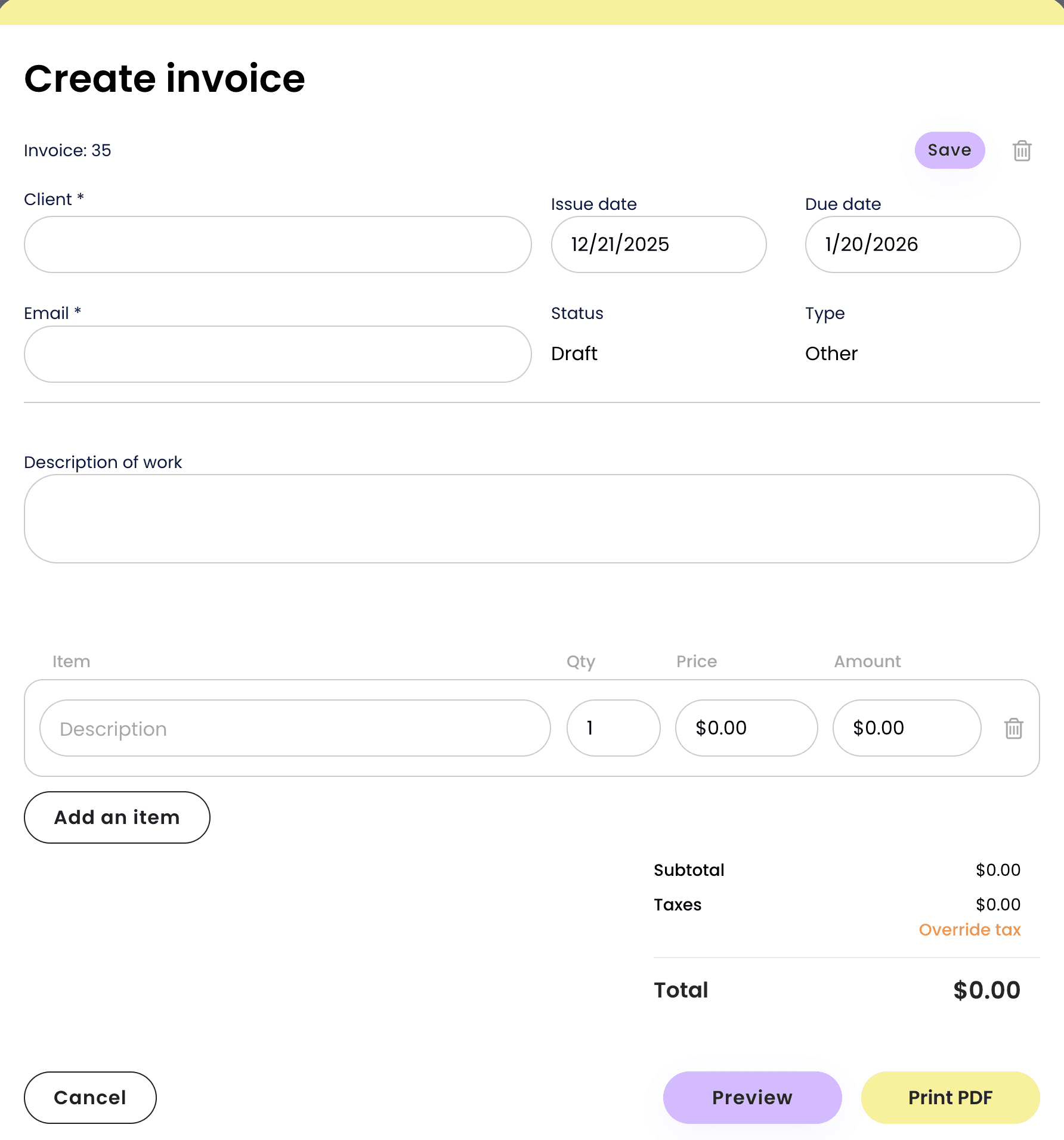Print the invoice as PDF
This screenshot has width=1064, height=1140.
[950, 1098]
